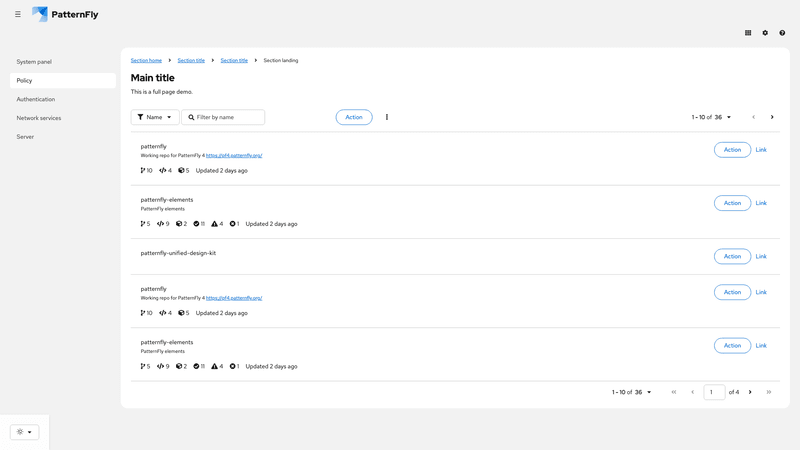Focus the page number input in pagination
This screenshot has width=800, height=450.
point(714,392)
